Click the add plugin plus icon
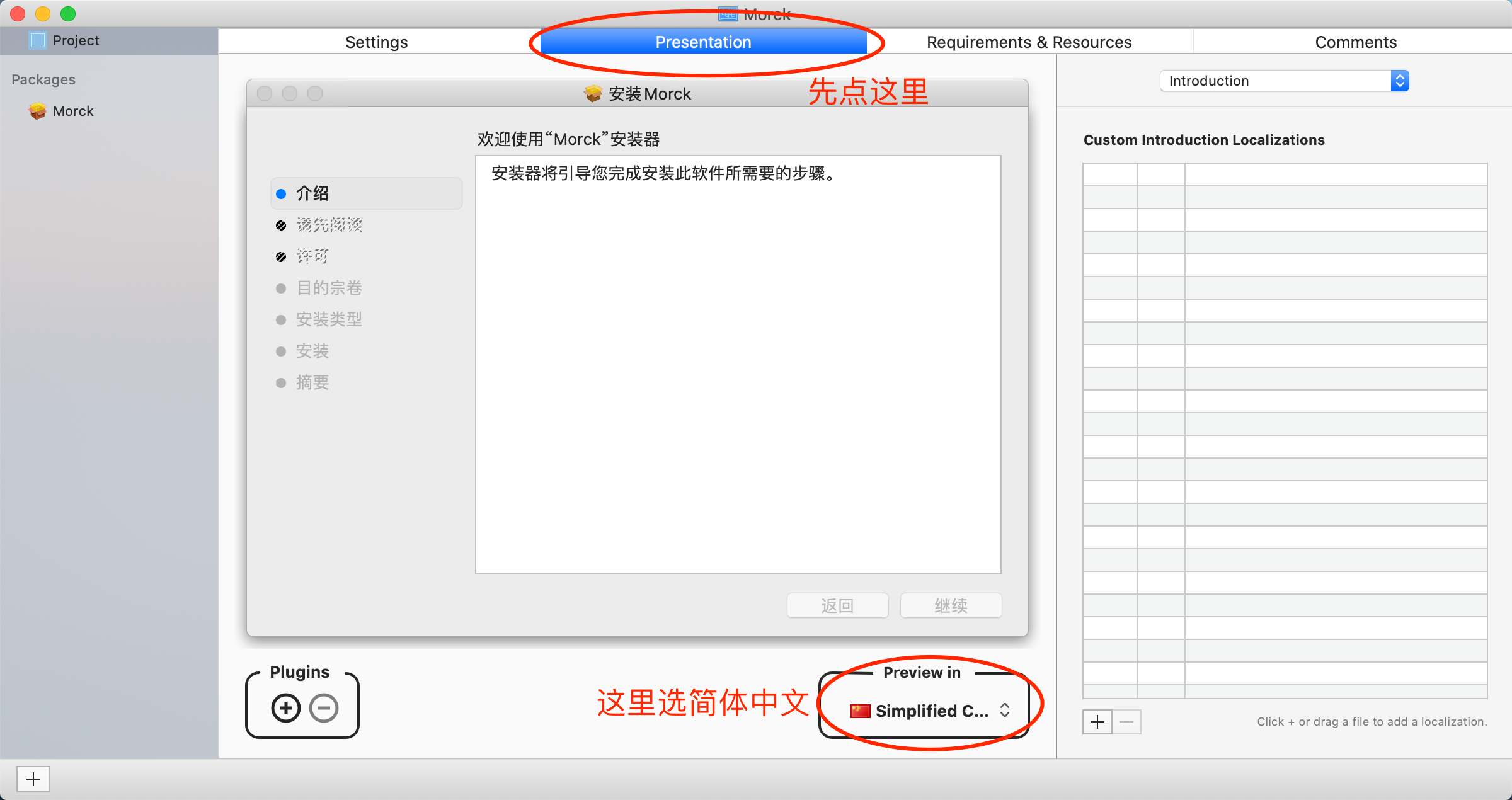 [286, 708]
